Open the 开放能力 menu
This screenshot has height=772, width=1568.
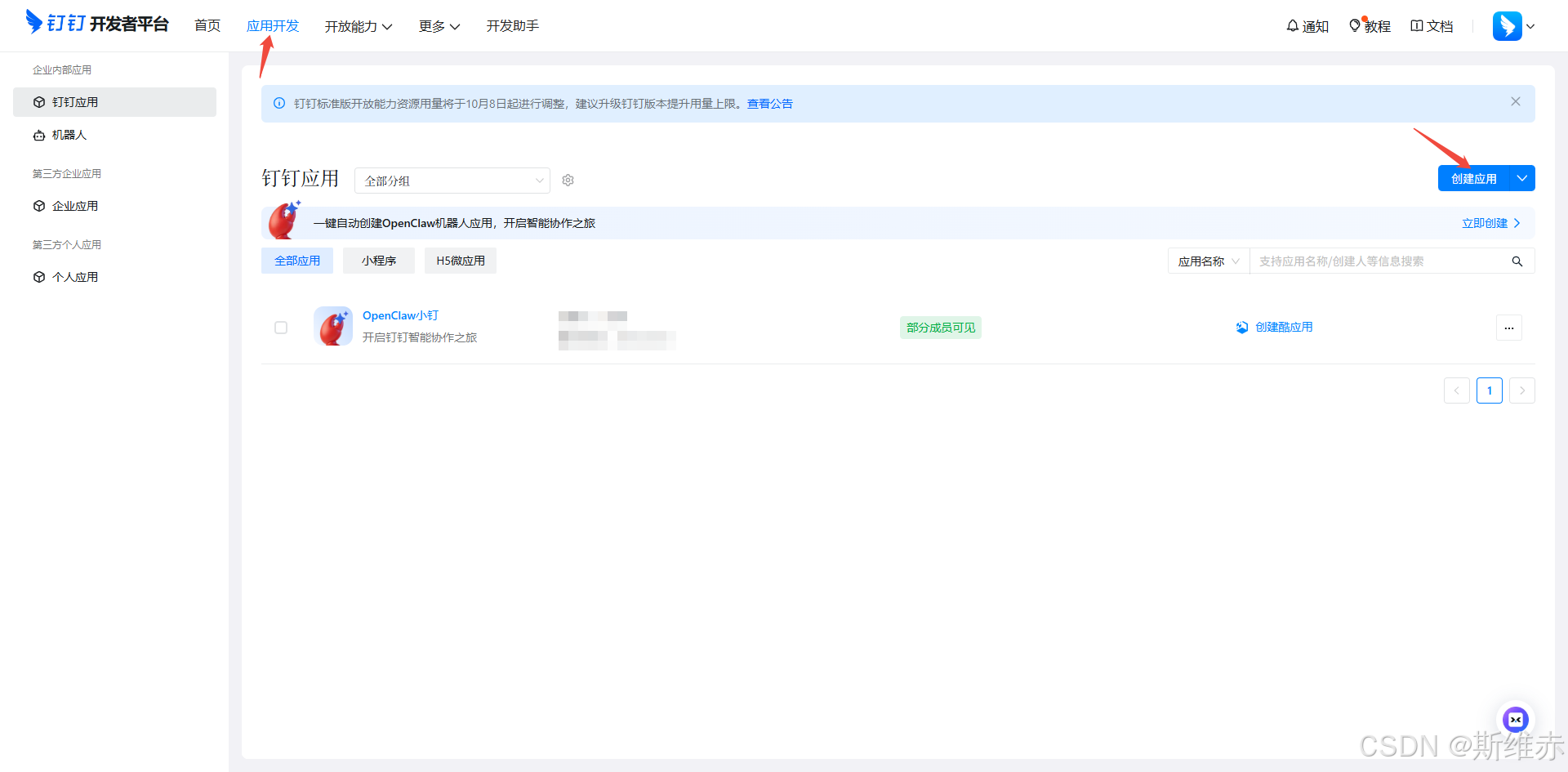(359, 26)
